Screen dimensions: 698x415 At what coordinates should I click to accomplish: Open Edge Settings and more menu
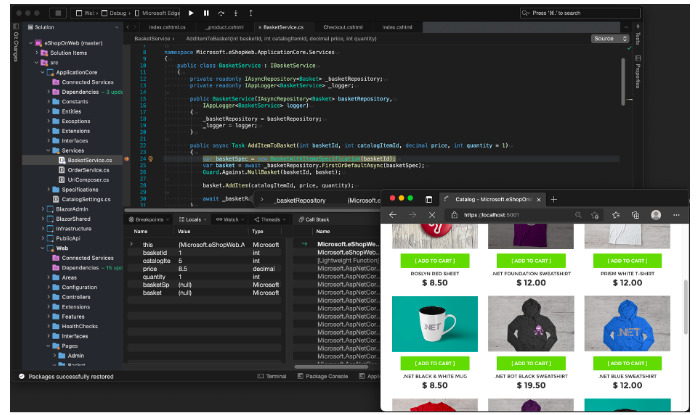[676, 215]
